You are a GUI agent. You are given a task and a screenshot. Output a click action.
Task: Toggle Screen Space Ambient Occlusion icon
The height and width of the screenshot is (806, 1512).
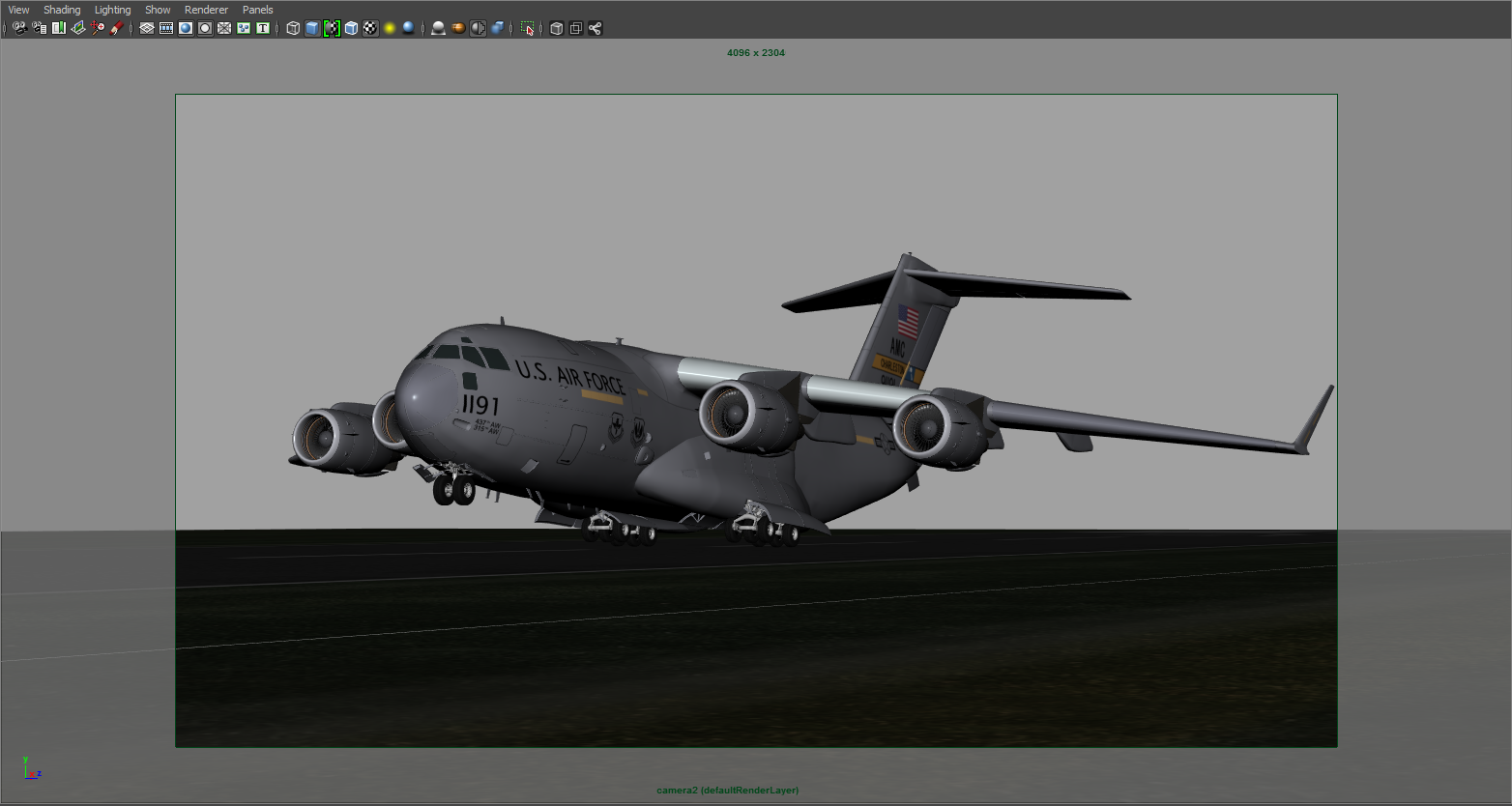439,28
